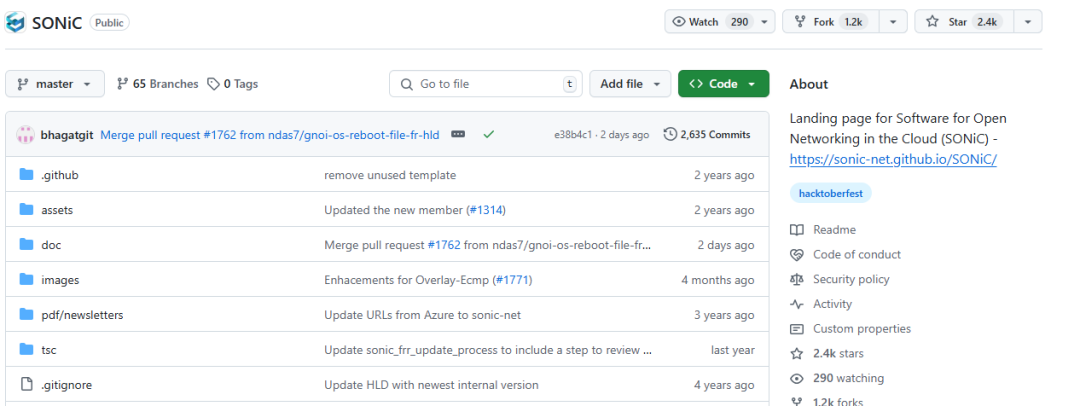Open the Readme book icon link
The image size is (1080, 406).
797,230
